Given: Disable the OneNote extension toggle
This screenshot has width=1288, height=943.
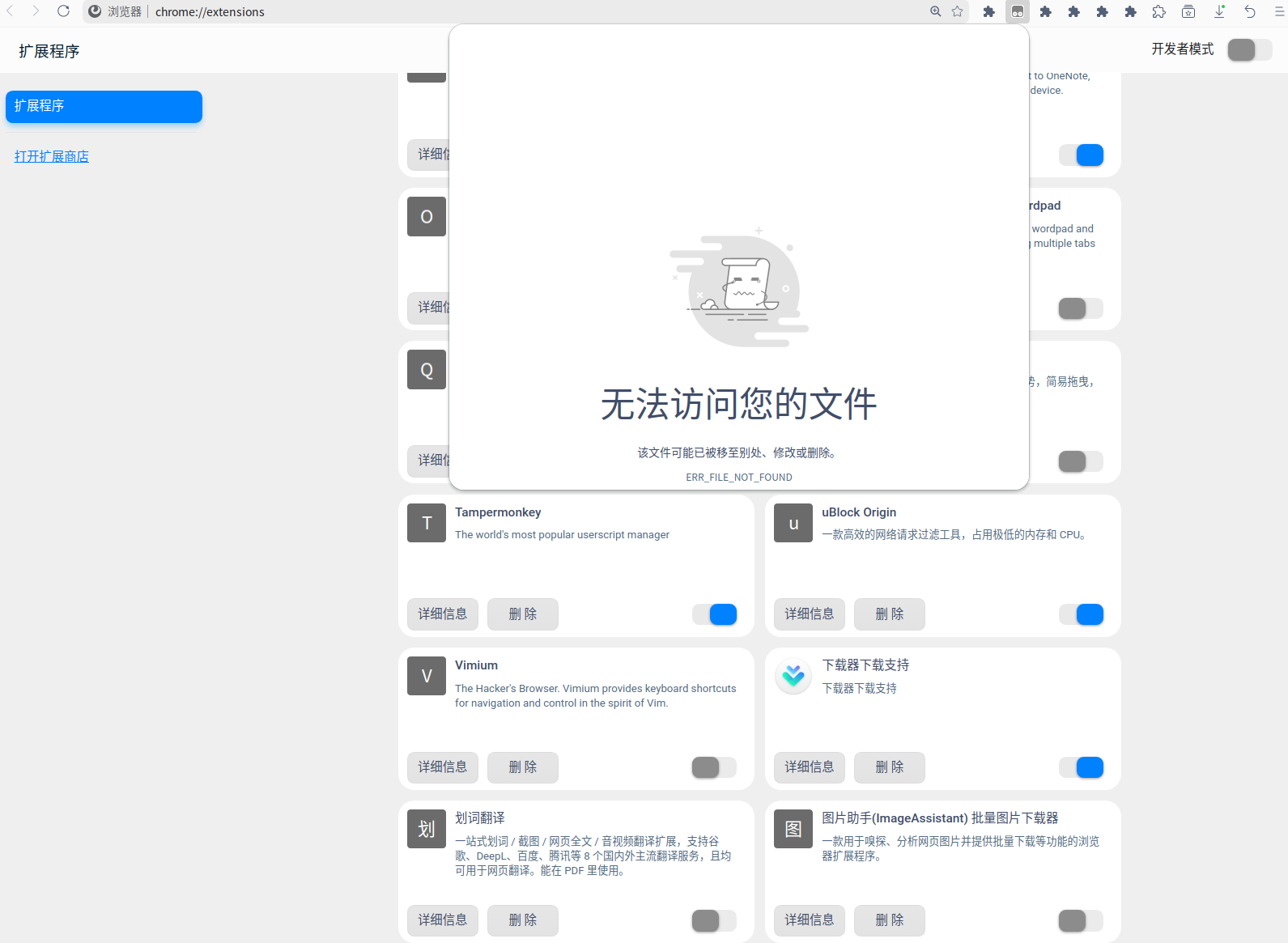Looking at the screenshot, I should point(1082,155).
